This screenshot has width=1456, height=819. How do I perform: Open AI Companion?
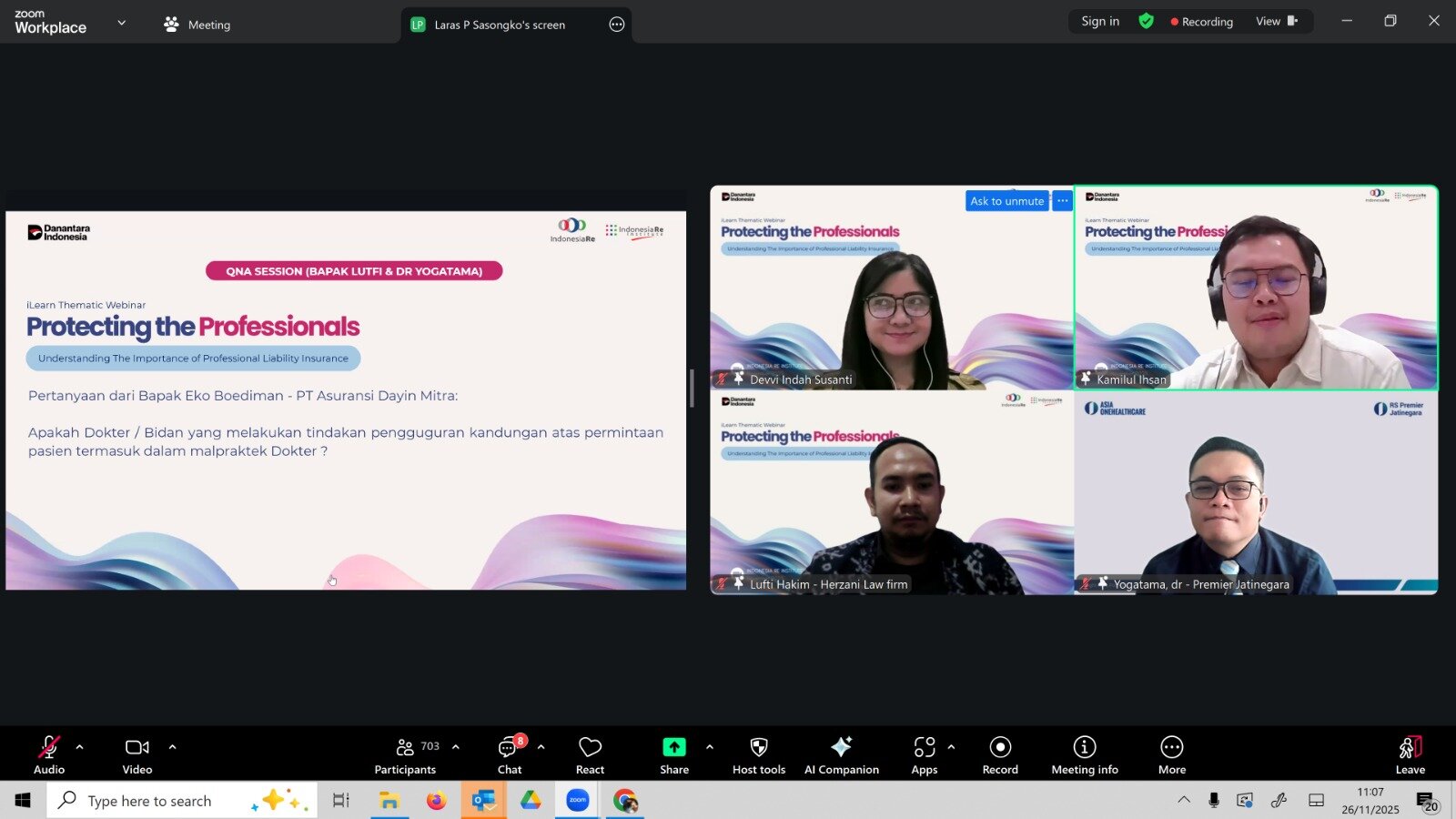click(841, 755)
